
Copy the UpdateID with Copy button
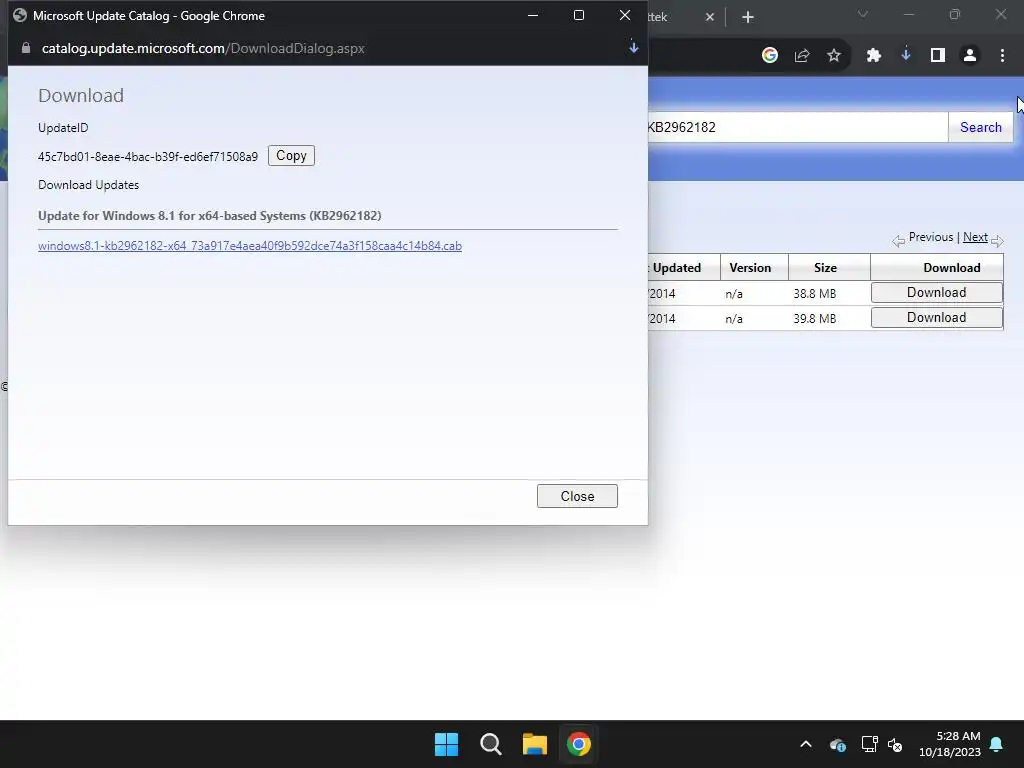point(291,155)
